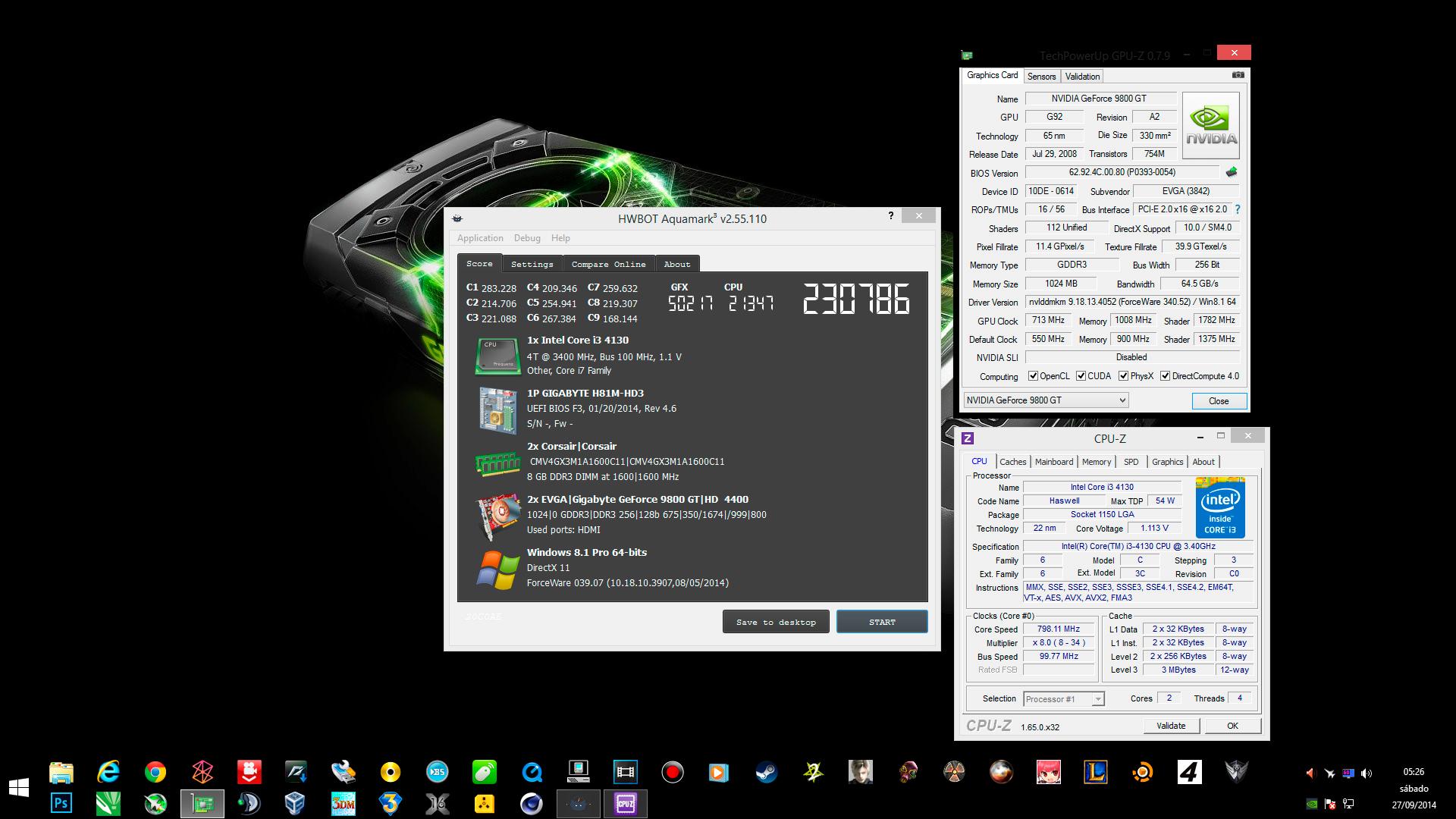1456x819 pixels.
Task: Open the Help menu in Aquamark
Action: click(x=560, y=238)
